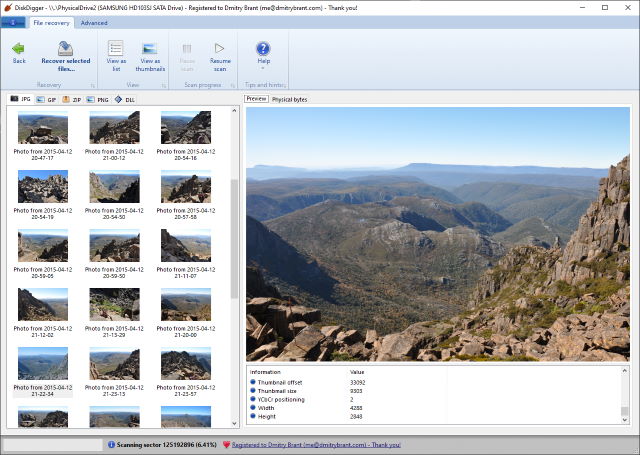Open the DLL file type tab
Screen dimensions: 640x455
coord(124,100)
